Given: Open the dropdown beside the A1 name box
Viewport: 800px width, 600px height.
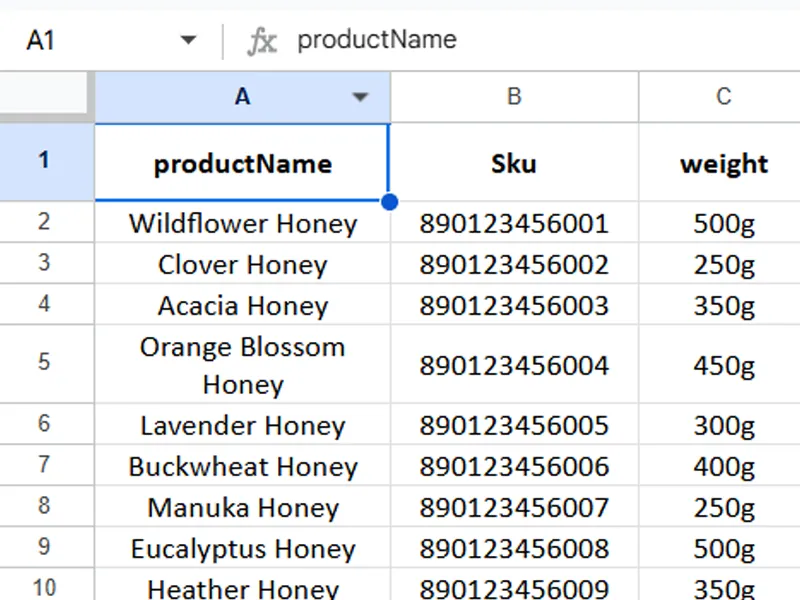Looking at the screenshot, I should [x=189, y=40].
